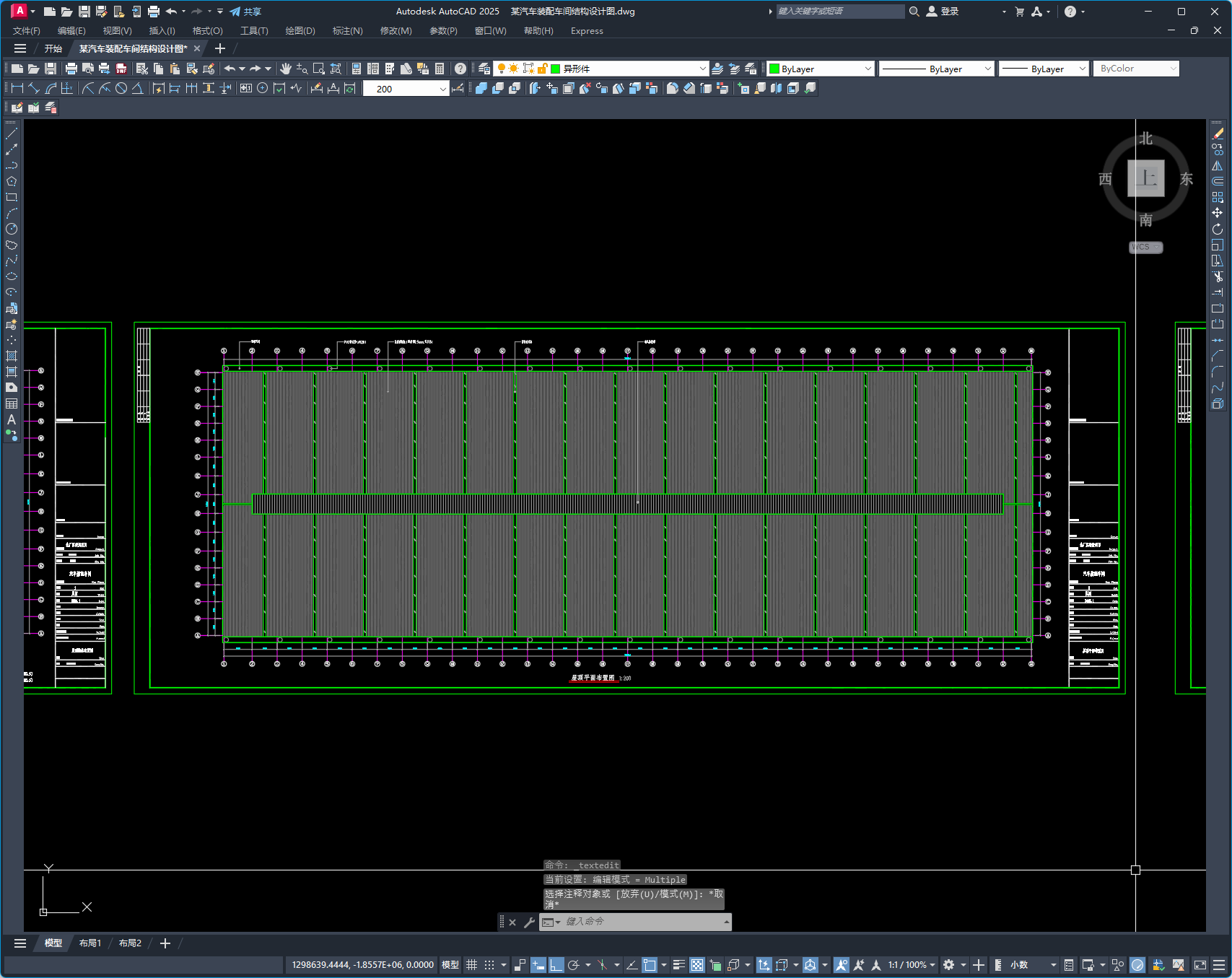This screenshot has width=1232, height=978.
Task: Select the Diameter dimension tool
Action: tap(121, 88)
